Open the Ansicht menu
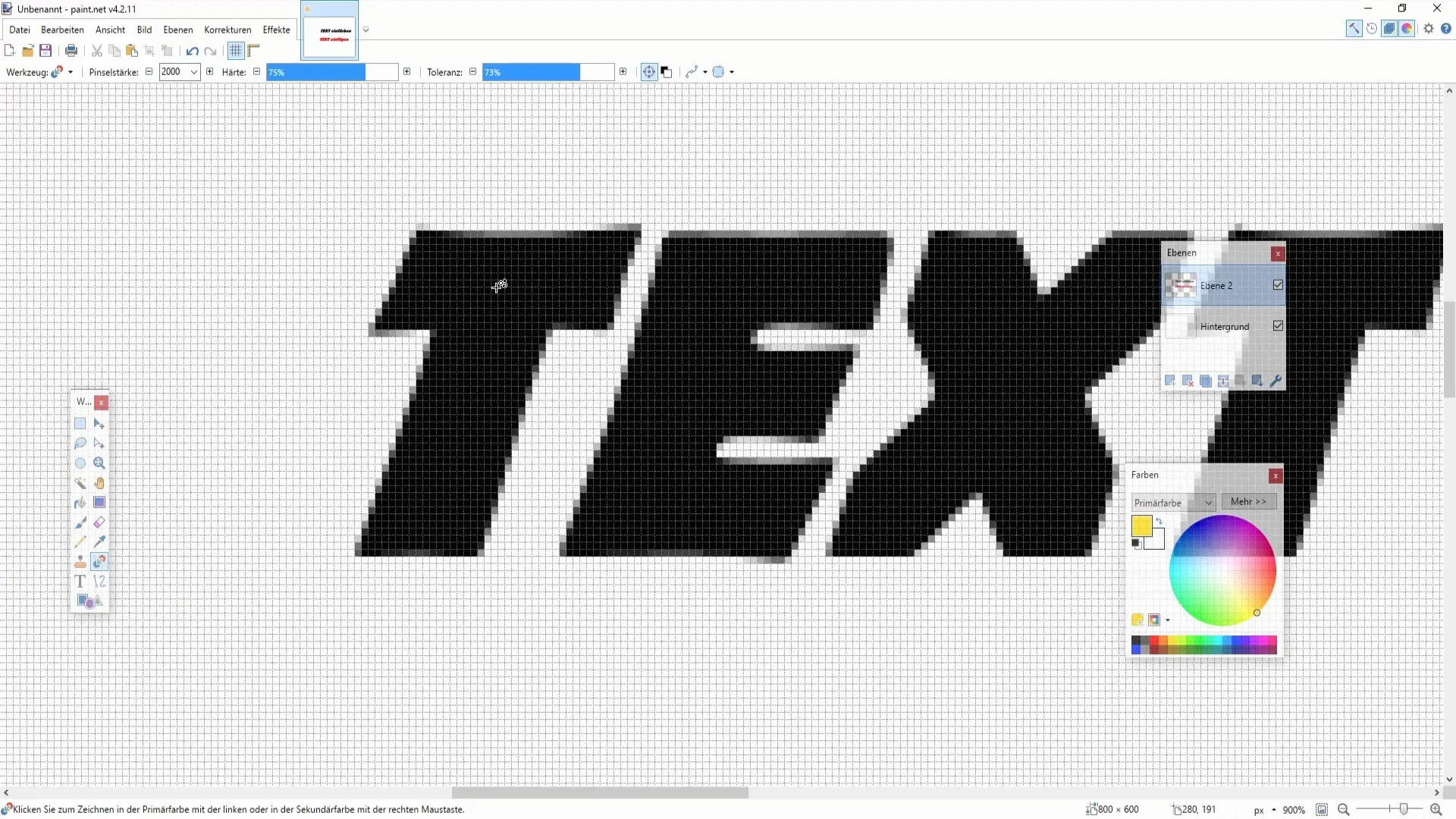This screenshot has height=819, width=1456. 110,30
